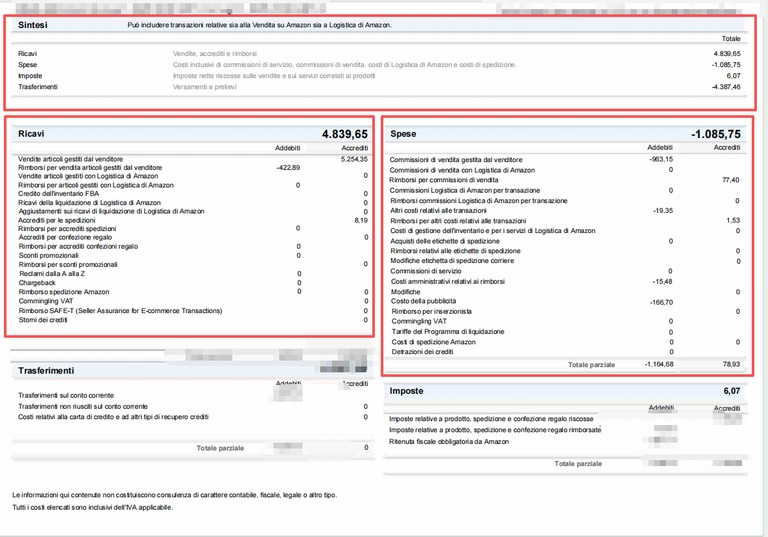
Task: Click the large 4.839,65 total in Ricavi header
Action: pyautogui.click(x=344, y=134)
